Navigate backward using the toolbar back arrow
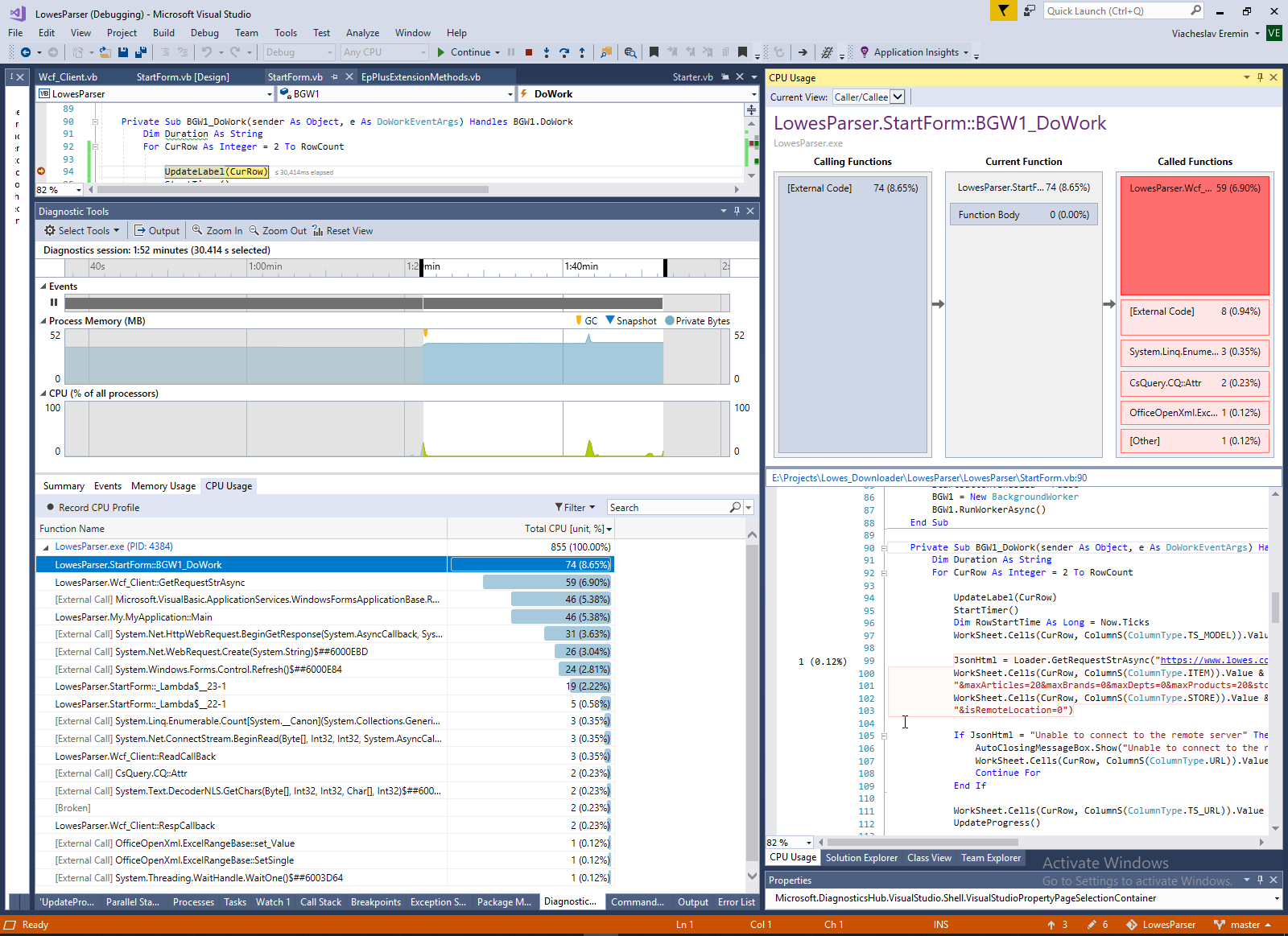 point(26,52)
